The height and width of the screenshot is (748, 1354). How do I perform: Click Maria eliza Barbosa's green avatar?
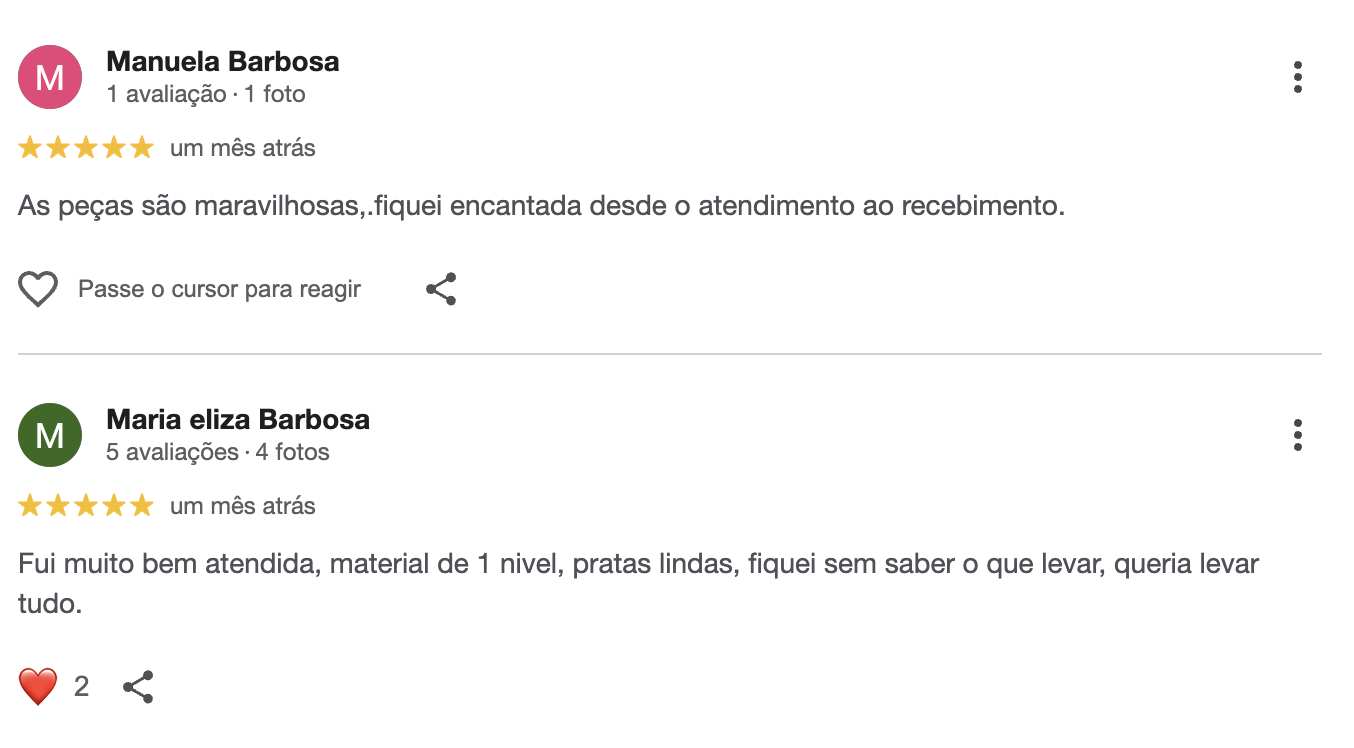point(50,435)
